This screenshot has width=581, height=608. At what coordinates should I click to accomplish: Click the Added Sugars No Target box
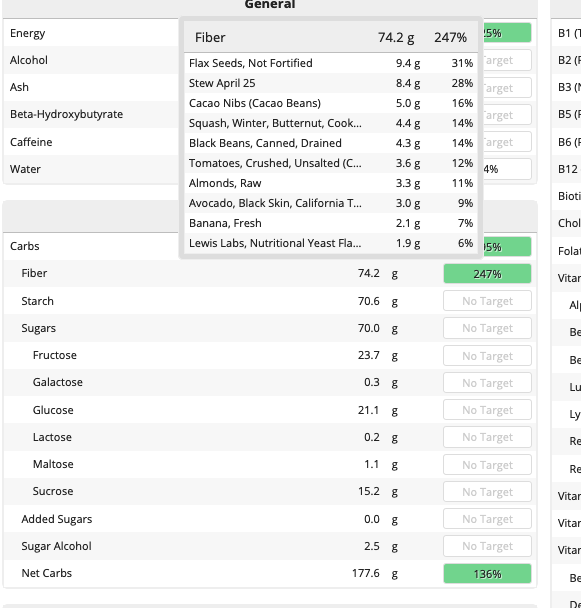pos(487,519)
